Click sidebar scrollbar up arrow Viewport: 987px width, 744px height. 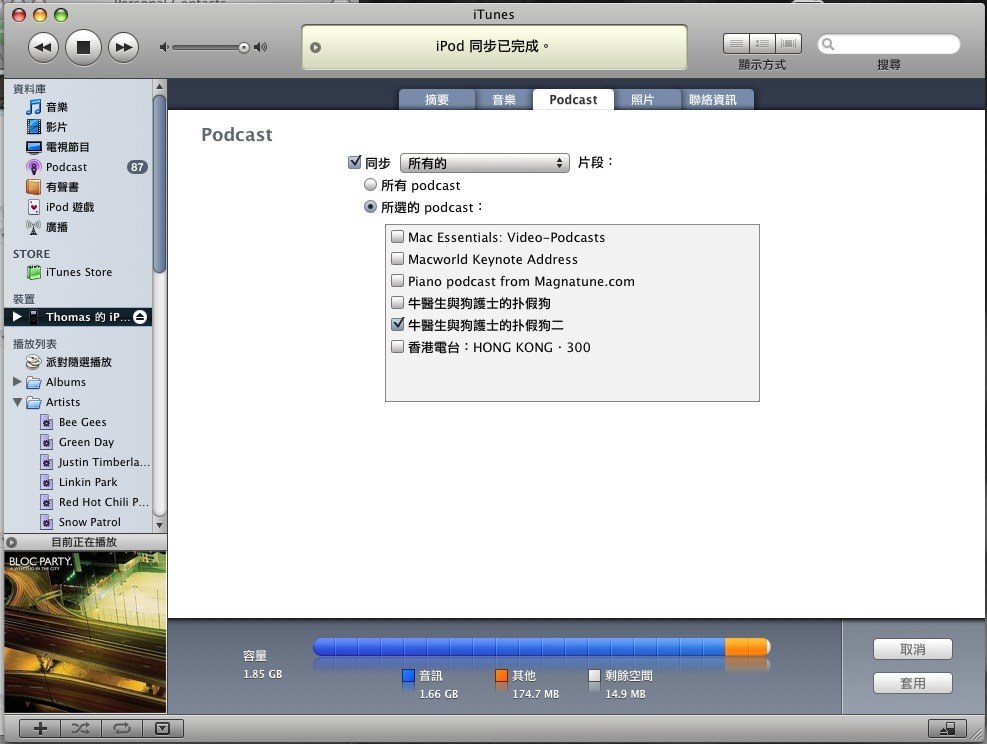point(159,86)
